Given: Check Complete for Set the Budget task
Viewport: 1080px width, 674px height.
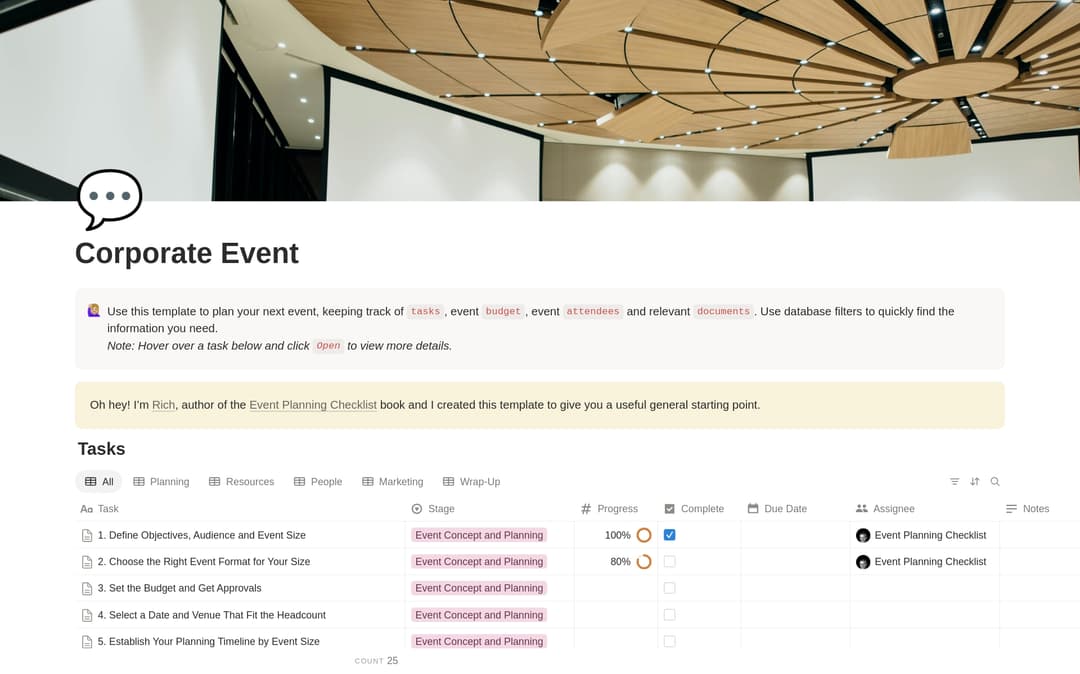Looking at the screenshot, I should pos(669,588).
